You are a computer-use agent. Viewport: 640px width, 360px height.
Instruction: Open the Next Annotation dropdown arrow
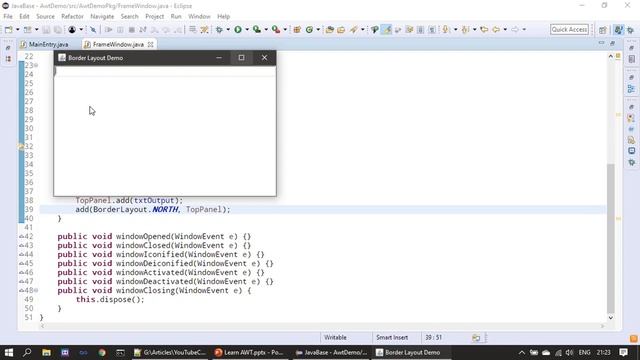click(456, 29)
